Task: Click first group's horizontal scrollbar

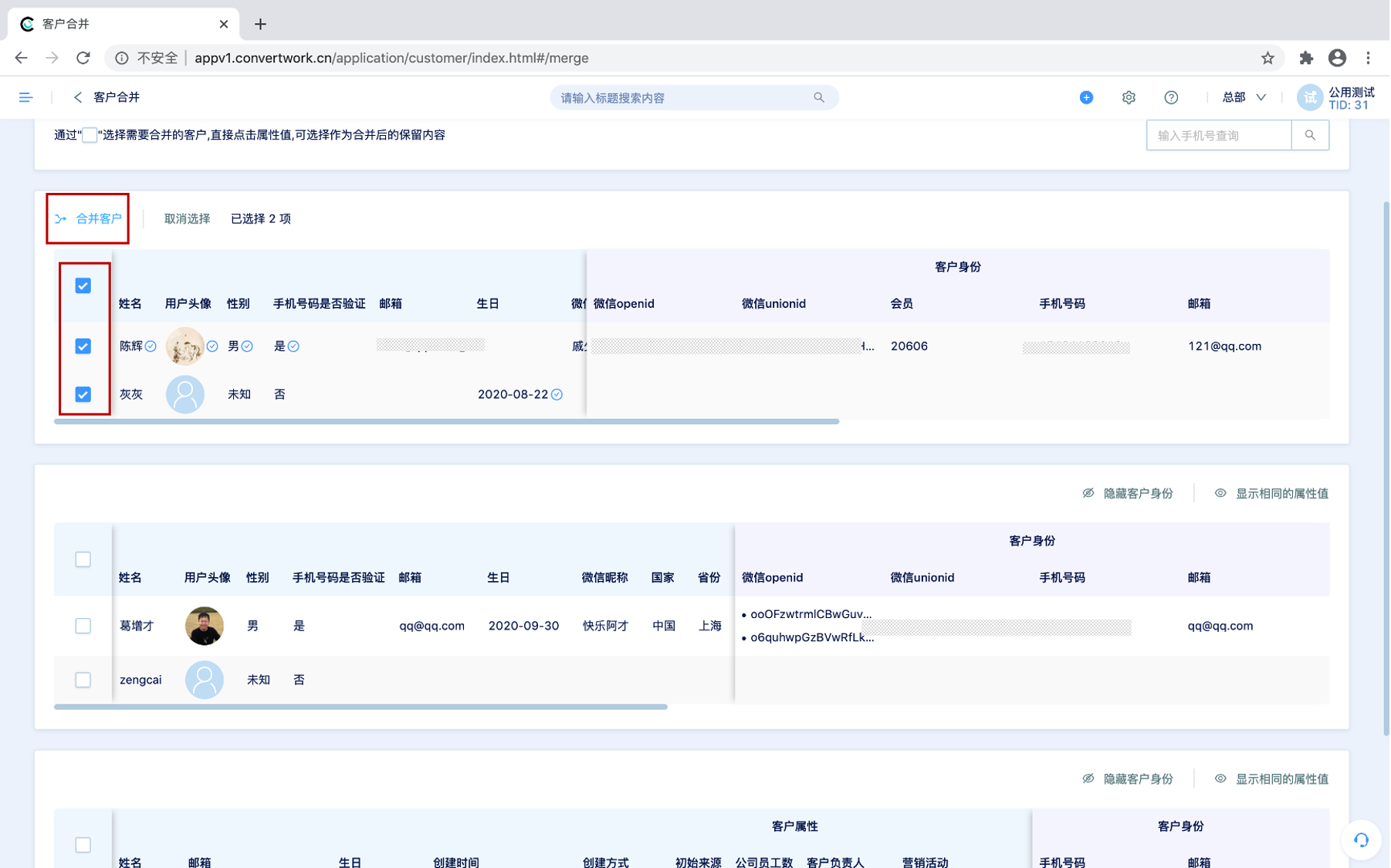Action: (447, 422)
